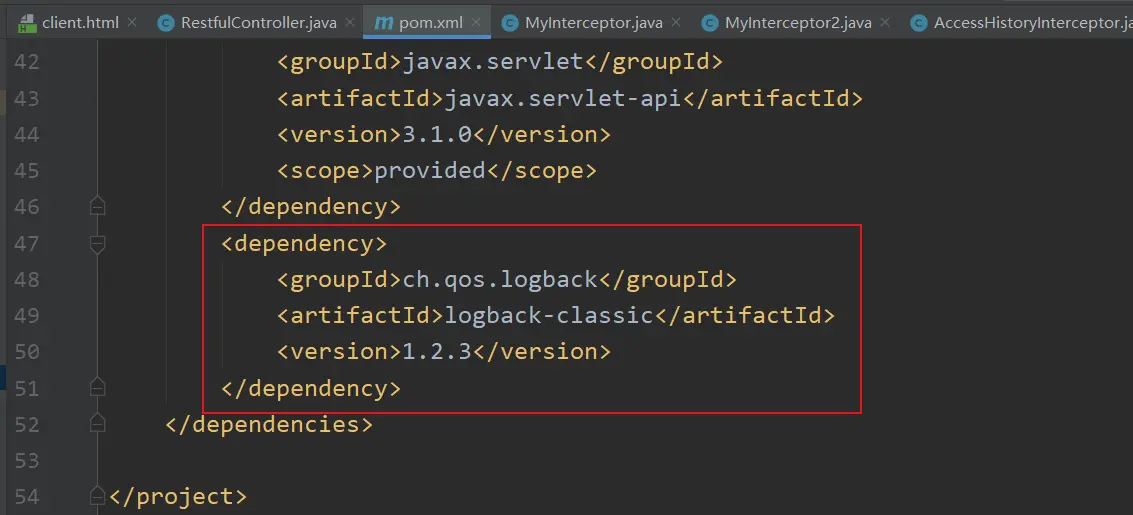
Task: Click line number 42 in the gutter
Action: click(26, 62)
